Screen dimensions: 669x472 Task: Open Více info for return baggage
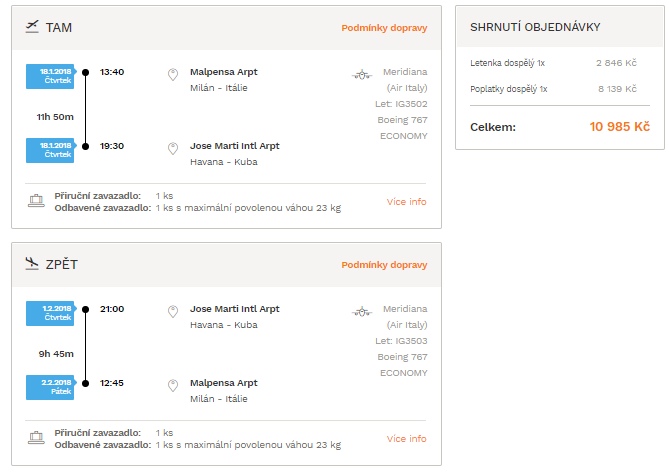[407, 438]
